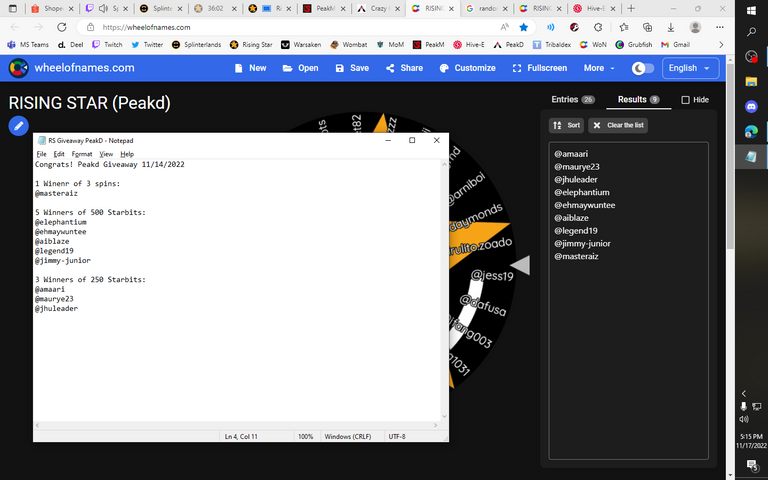Click in the Notepad line containing @elephantium
This screenshot has width=768, height=480.
click(60, 222)
